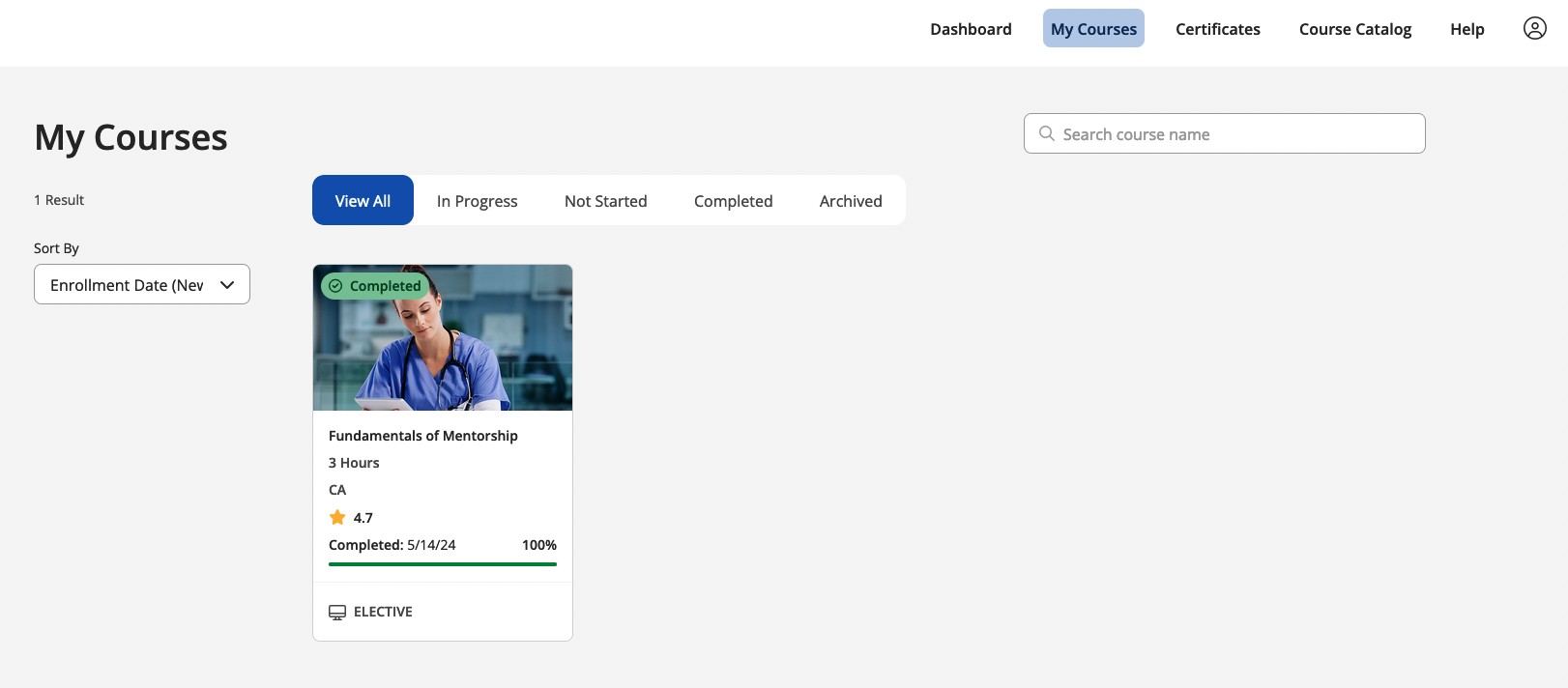Click the nurse course thumbnail image
Viewport: 1568px width, 688px height.
pyautogui.click(x=443, y=337)
